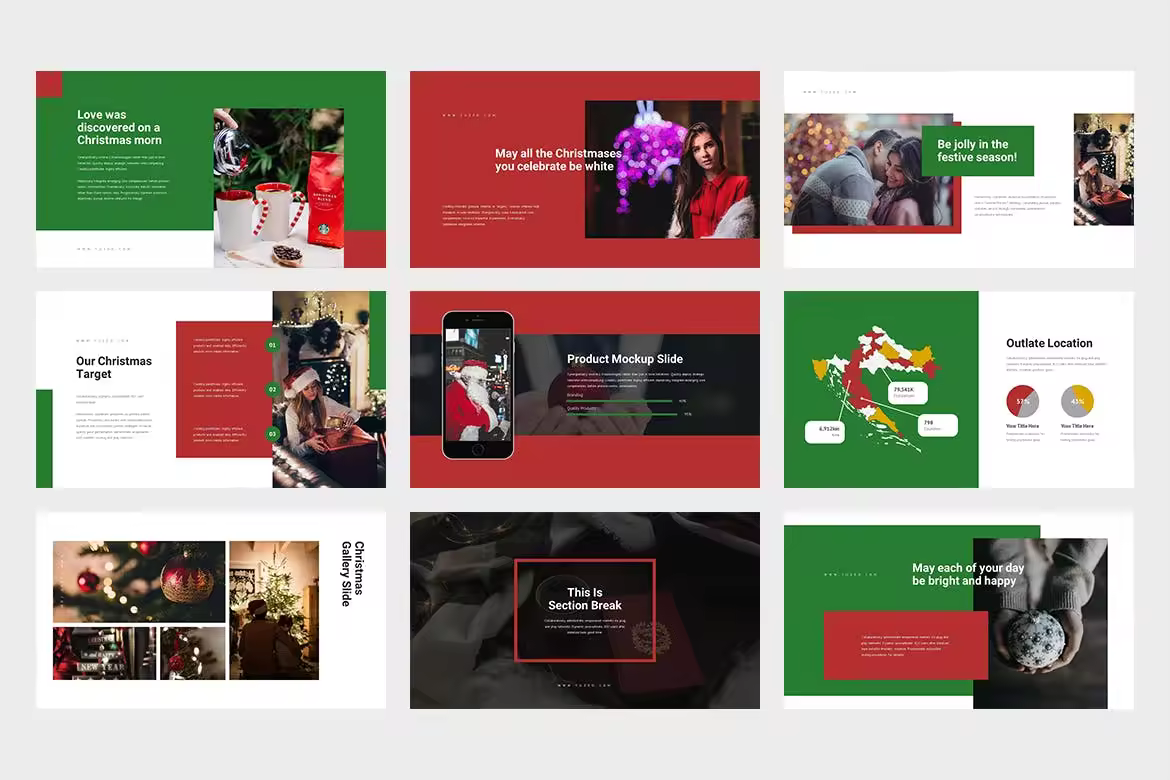This screenshot has height=780, width=1170.
Task: Click the "Our Christmas Target" heading
Action: point(113,367)
